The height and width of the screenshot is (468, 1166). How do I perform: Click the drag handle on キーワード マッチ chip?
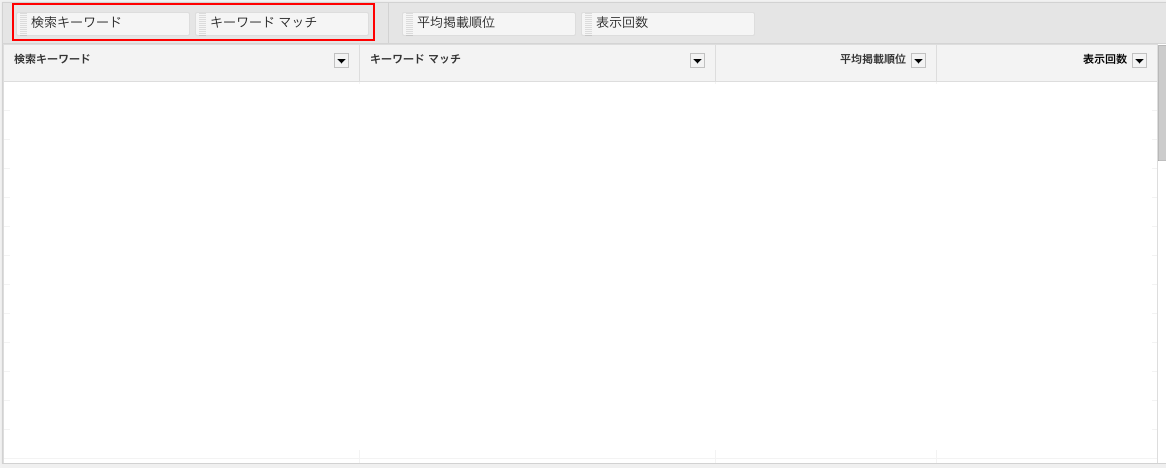click(x=202, y=24)
